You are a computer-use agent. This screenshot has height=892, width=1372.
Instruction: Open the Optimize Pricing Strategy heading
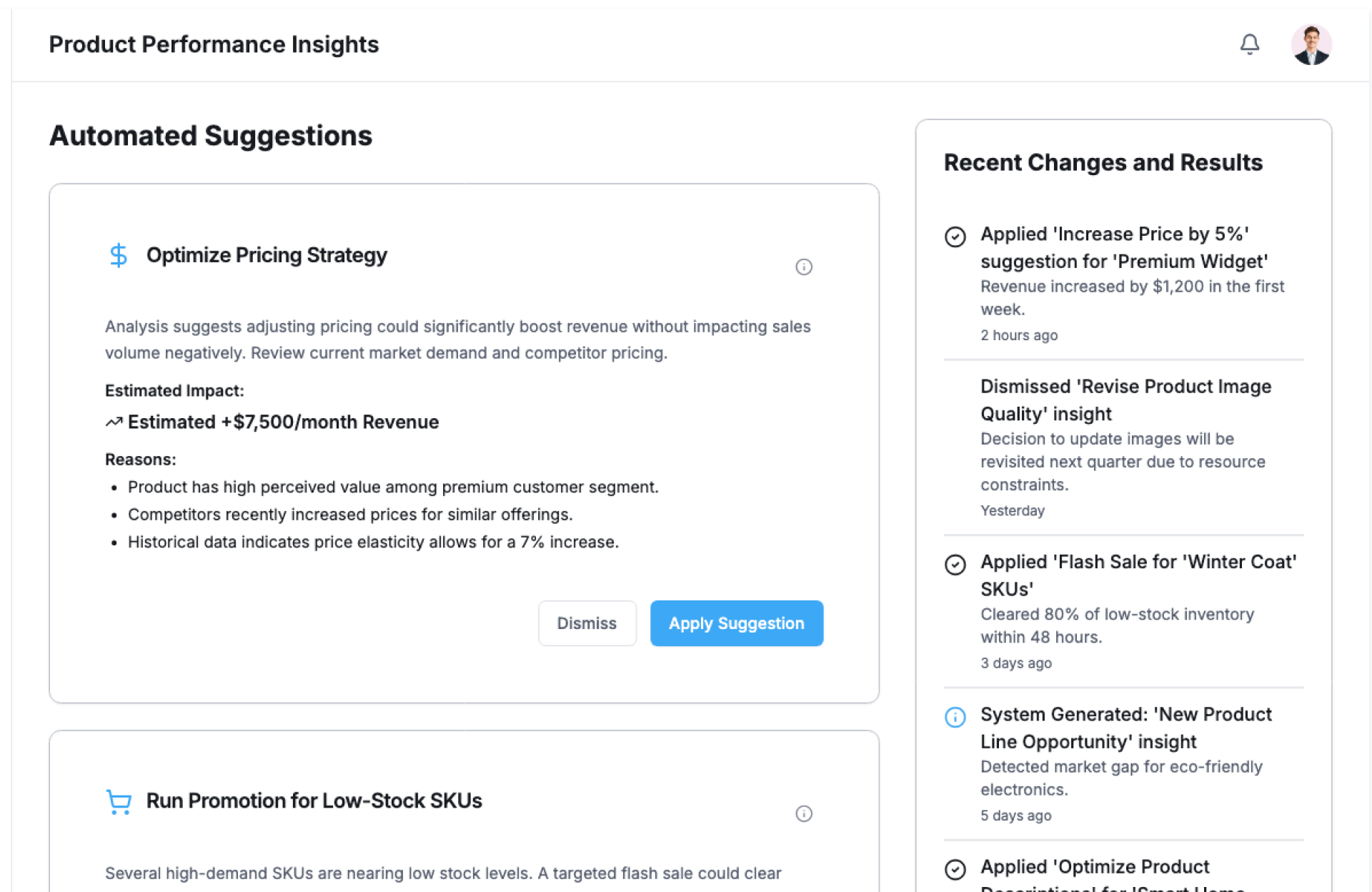(x=267, y=255)
